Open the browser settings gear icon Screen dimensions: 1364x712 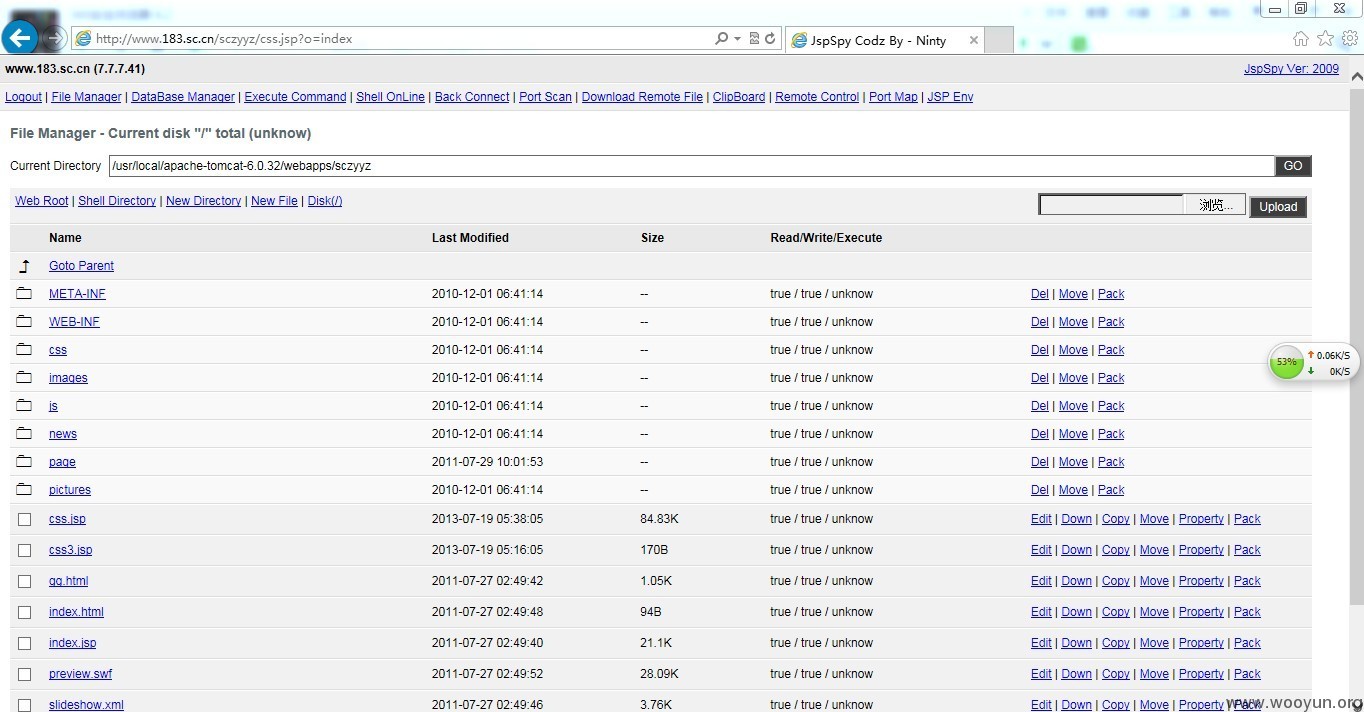tap(1350, 39)
